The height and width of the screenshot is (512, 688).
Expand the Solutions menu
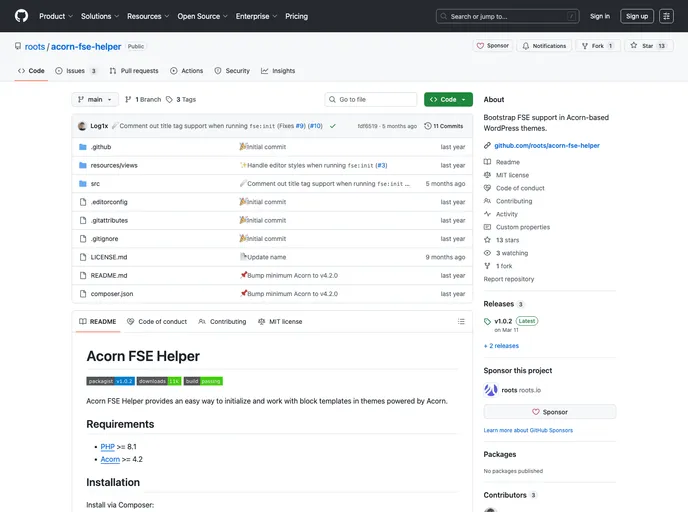click(x=100, y=16)
